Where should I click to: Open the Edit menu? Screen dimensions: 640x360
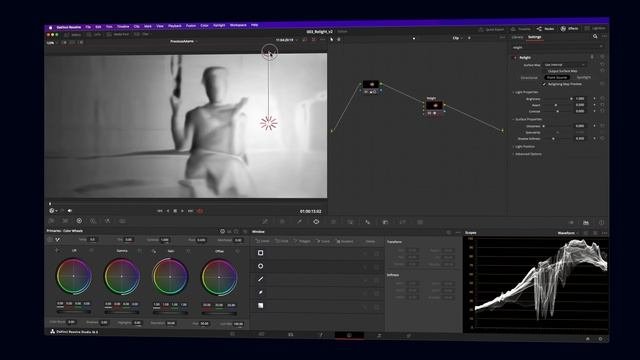tap(98, 27)
